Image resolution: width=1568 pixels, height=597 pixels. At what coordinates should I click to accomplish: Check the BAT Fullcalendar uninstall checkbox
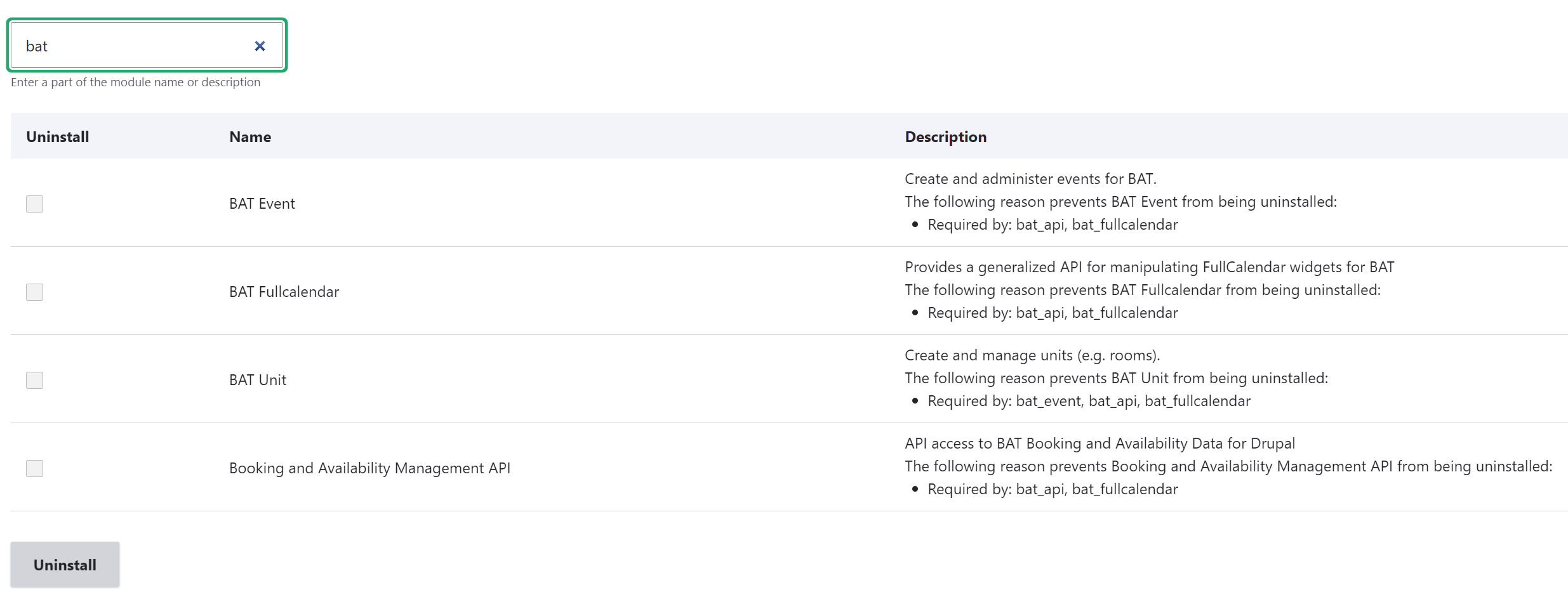coord(34,292)
